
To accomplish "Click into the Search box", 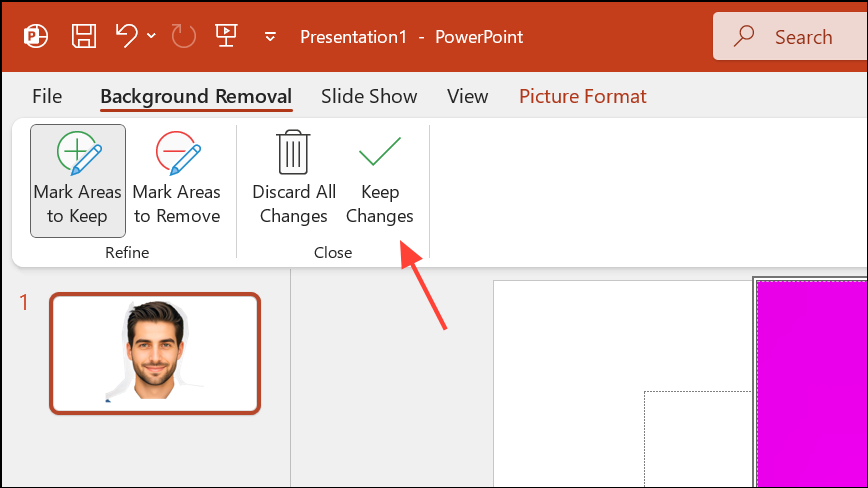I will pos(790,37).
